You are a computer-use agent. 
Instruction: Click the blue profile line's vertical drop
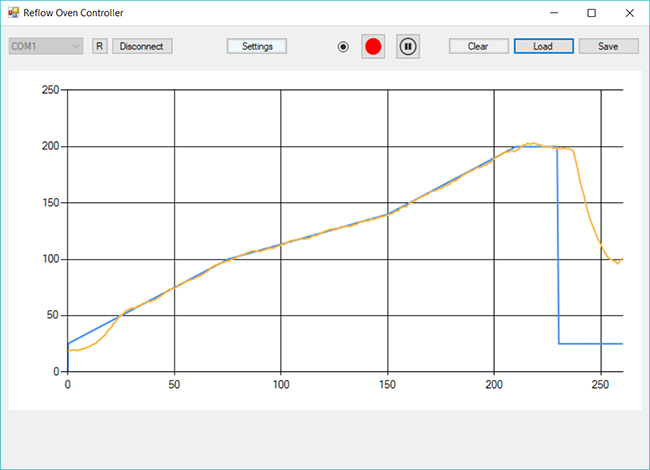coord(558,250)
